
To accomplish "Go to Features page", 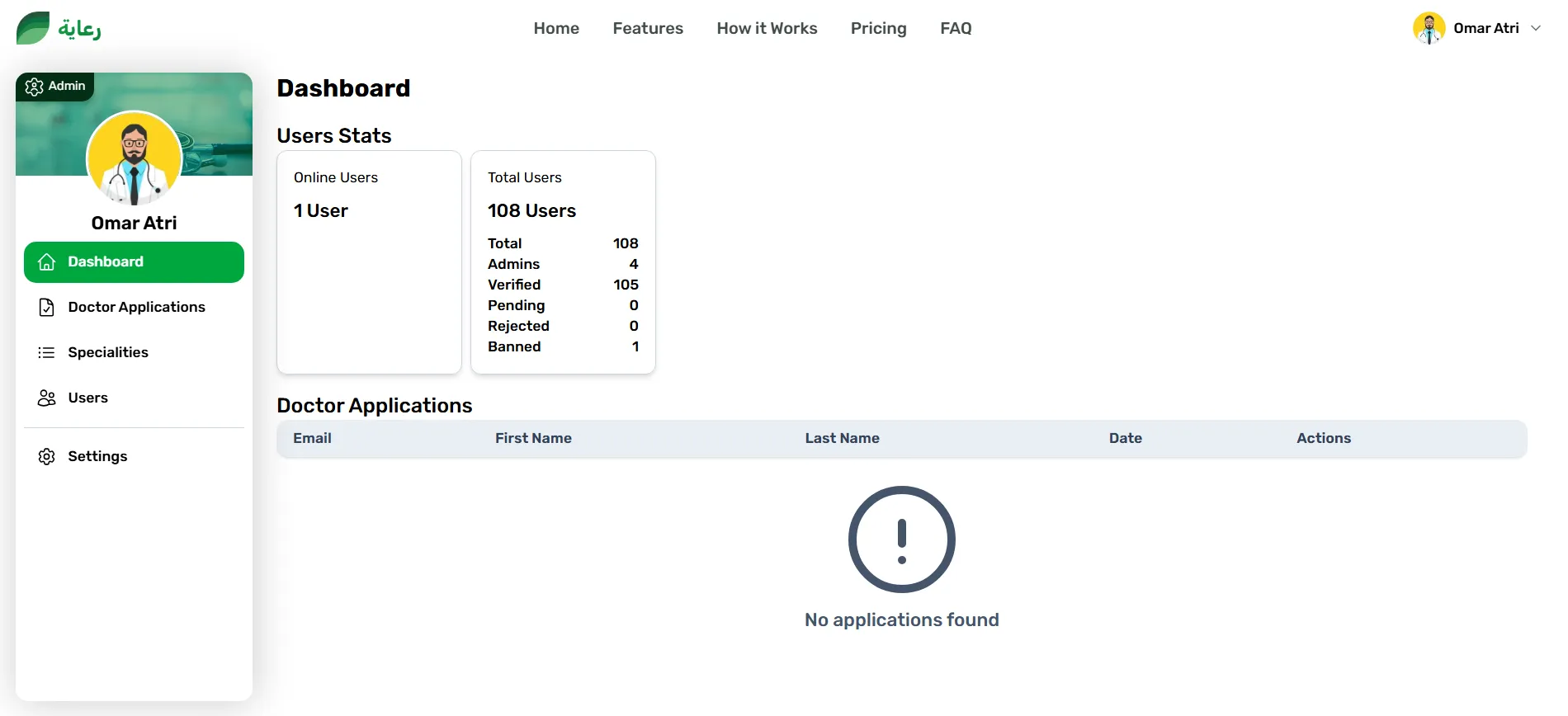I will [648, 28].
